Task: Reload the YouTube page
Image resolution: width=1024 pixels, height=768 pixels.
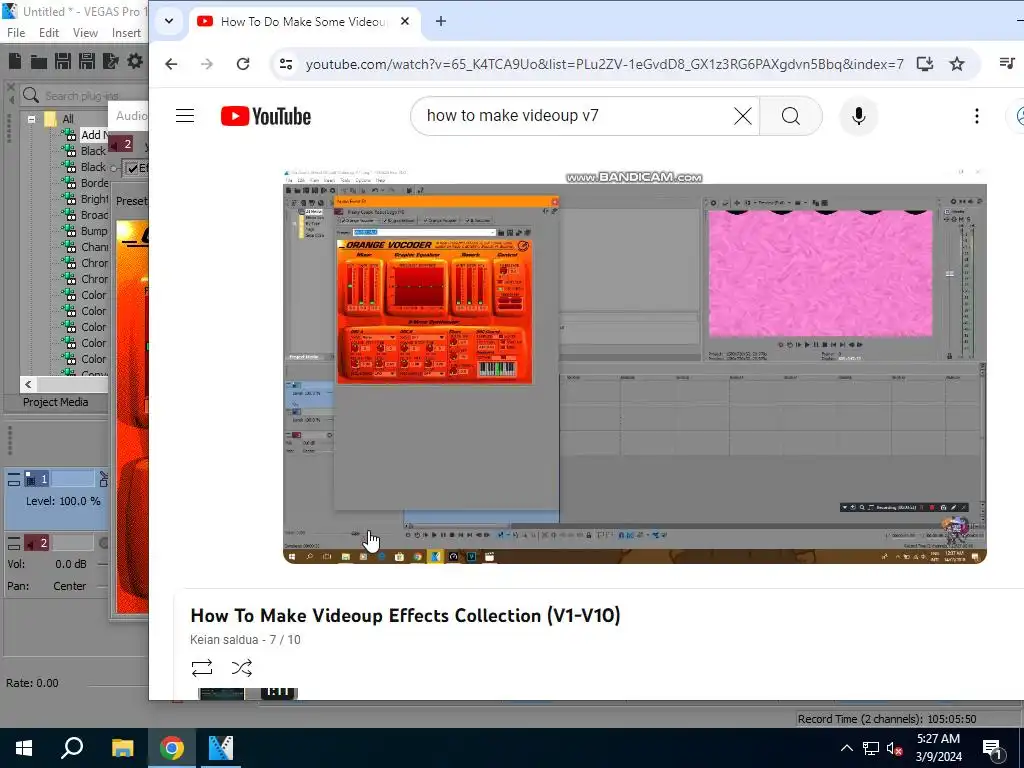Action: click(x=243, y=64)
